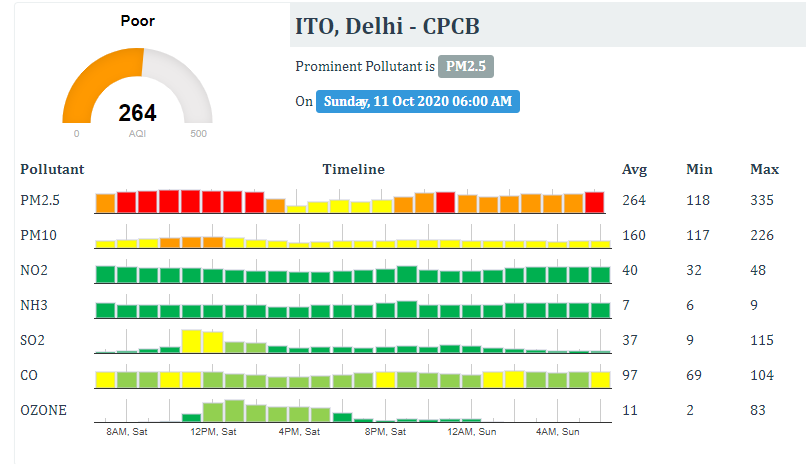Click the last red PM2.5 bar
The image size is (806, 464).
pyautogui.click(x=595, y=202)
